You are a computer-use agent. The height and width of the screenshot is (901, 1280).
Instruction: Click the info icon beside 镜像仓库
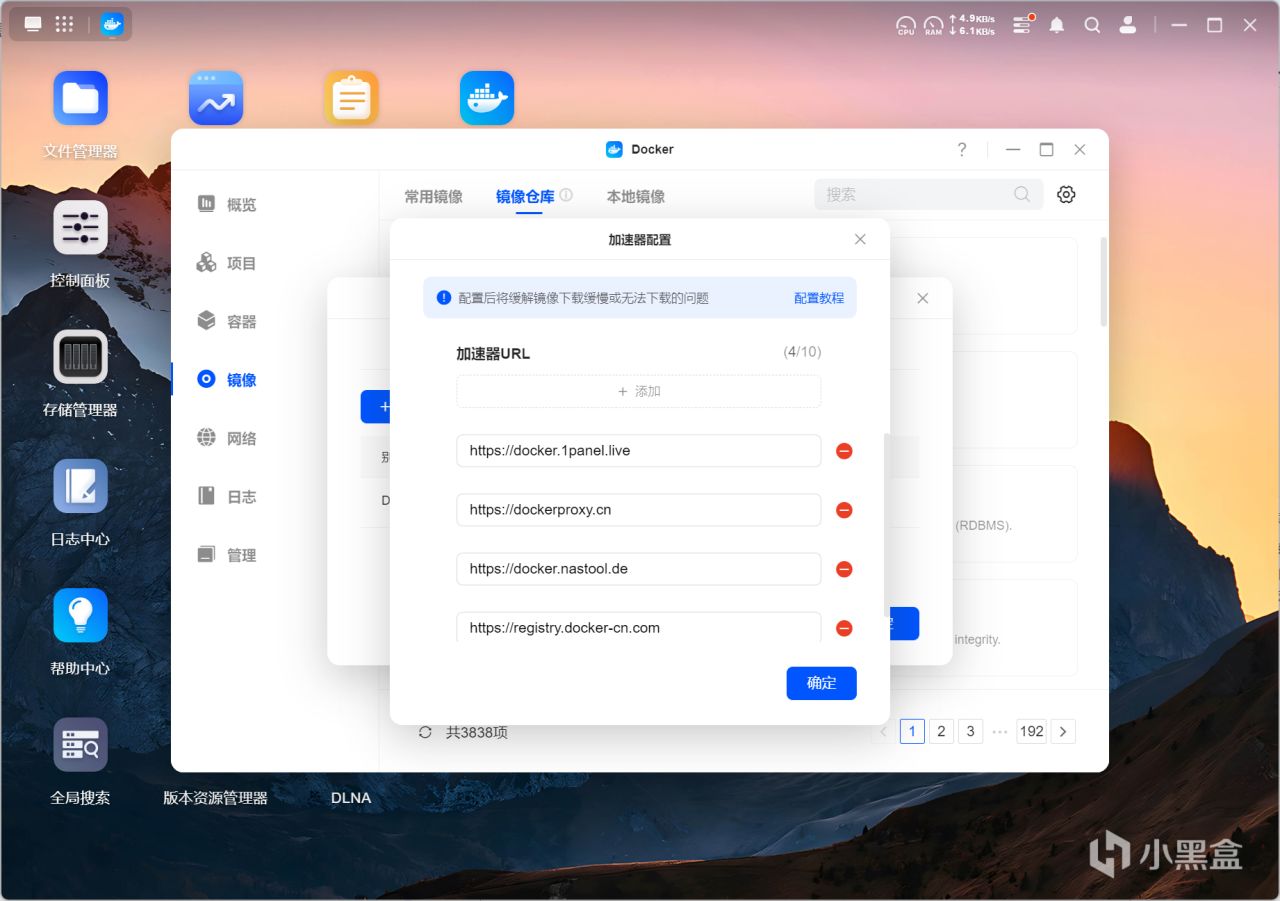566,195
